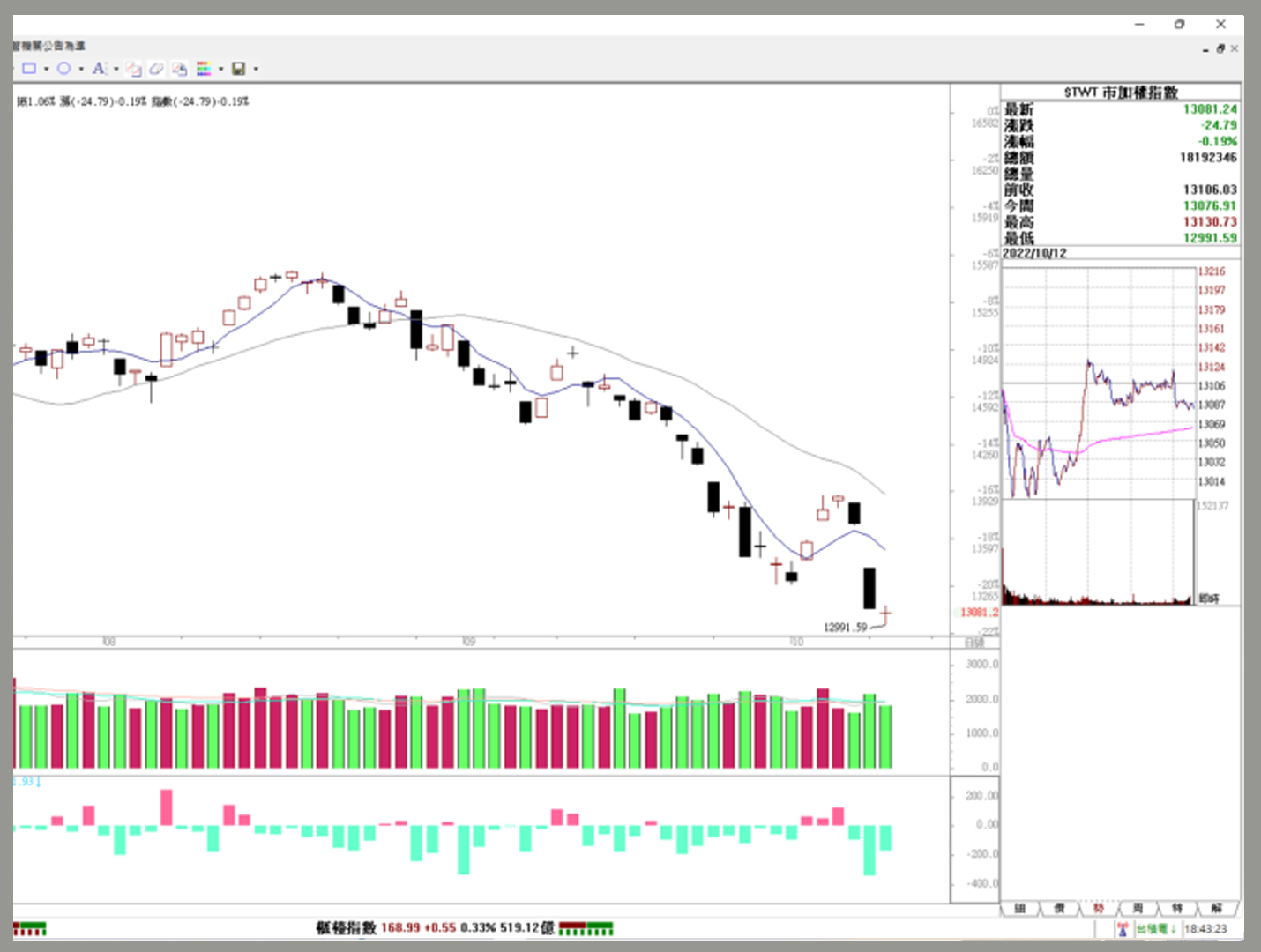The image size is (1261, 952).
Task: Open the ellipse tool dropdown arrow
Action: click(81, 69)
